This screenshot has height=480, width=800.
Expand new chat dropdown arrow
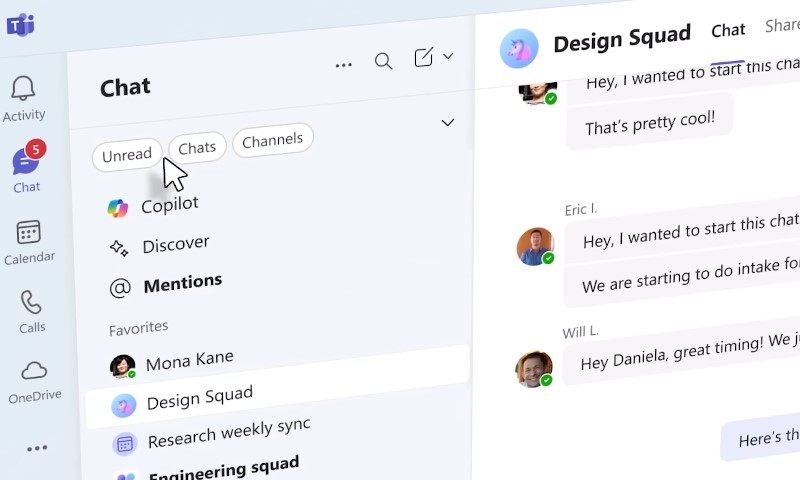(x=448, y=56)
